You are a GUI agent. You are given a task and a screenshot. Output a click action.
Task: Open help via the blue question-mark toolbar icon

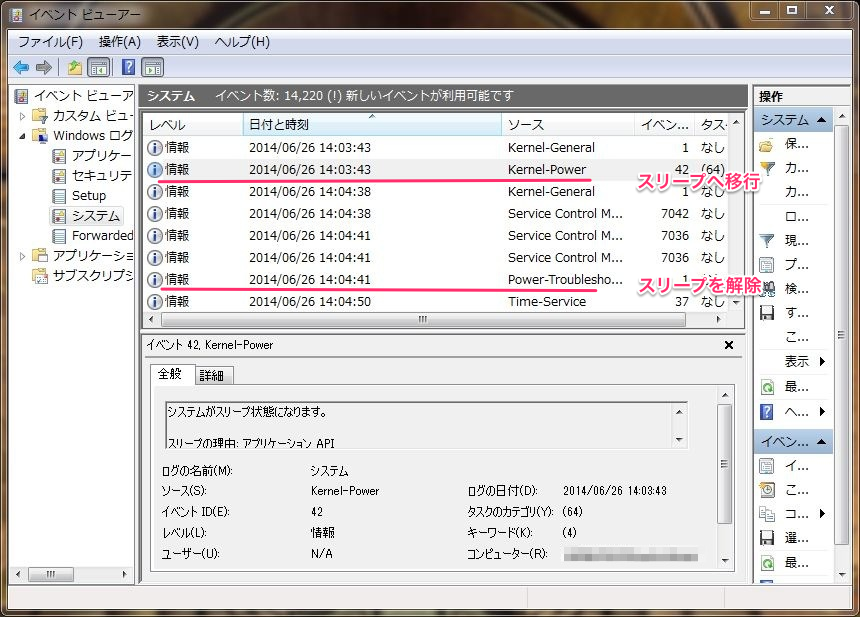click(128, 67)
